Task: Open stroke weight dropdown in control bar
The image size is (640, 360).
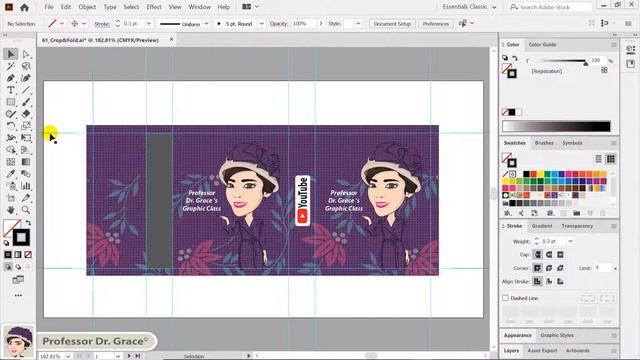Action: [149, 24]
